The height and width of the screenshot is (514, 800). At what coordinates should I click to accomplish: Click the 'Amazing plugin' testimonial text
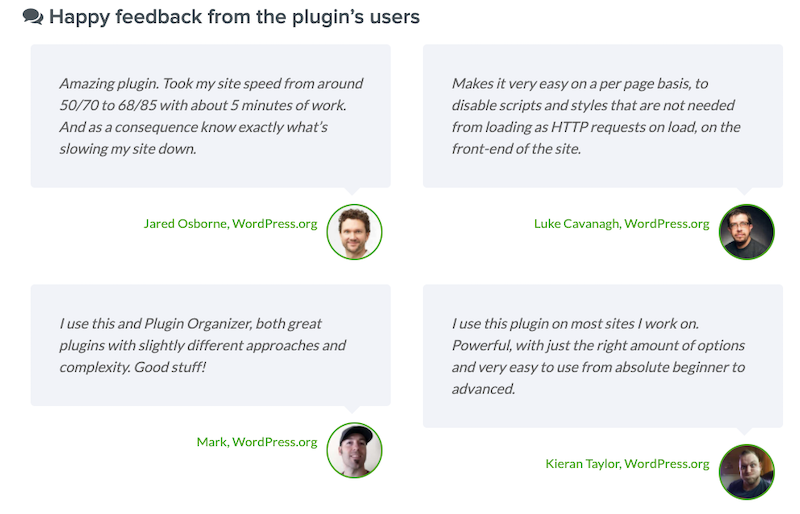[x=211, y=116]
